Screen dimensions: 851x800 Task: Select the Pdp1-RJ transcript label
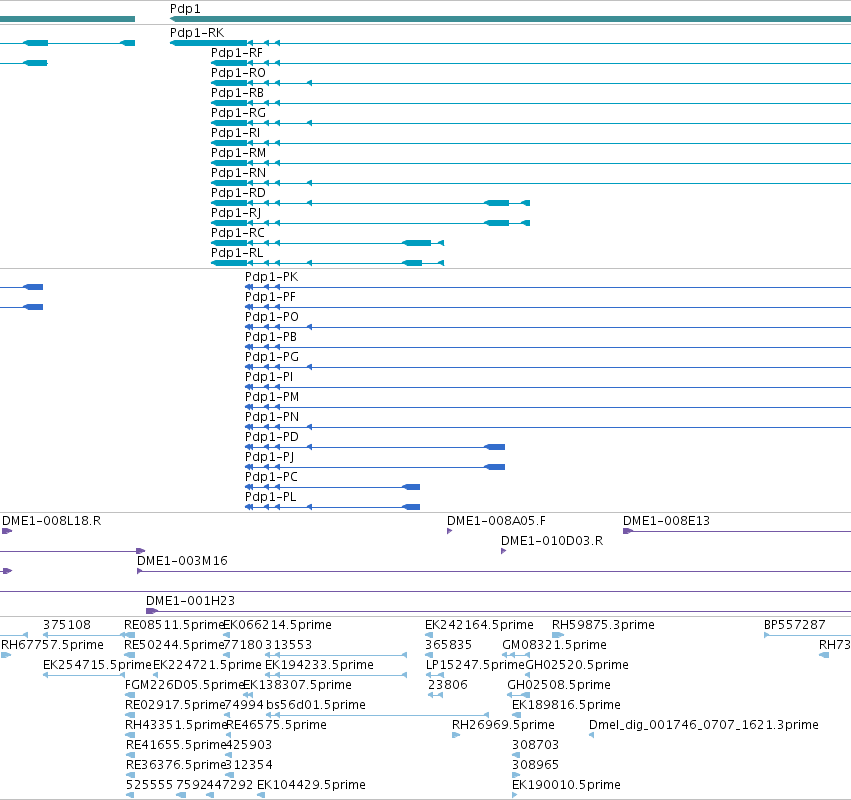pyautogui.click(x=236, y=213)
